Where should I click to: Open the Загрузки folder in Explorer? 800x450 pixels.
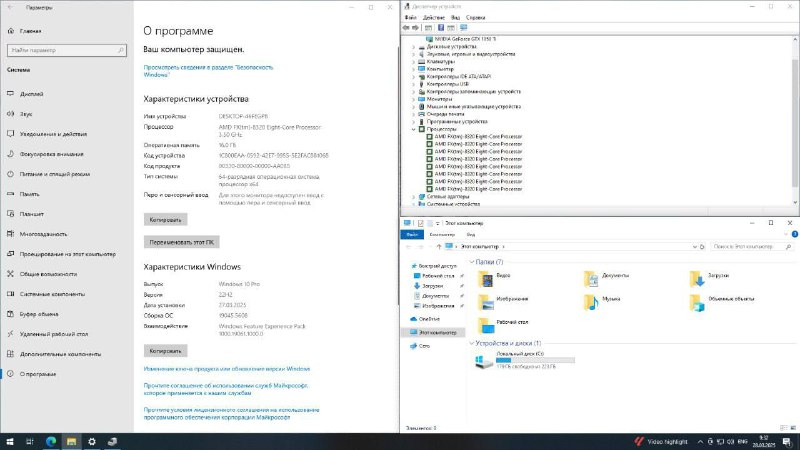pos(696,277)
